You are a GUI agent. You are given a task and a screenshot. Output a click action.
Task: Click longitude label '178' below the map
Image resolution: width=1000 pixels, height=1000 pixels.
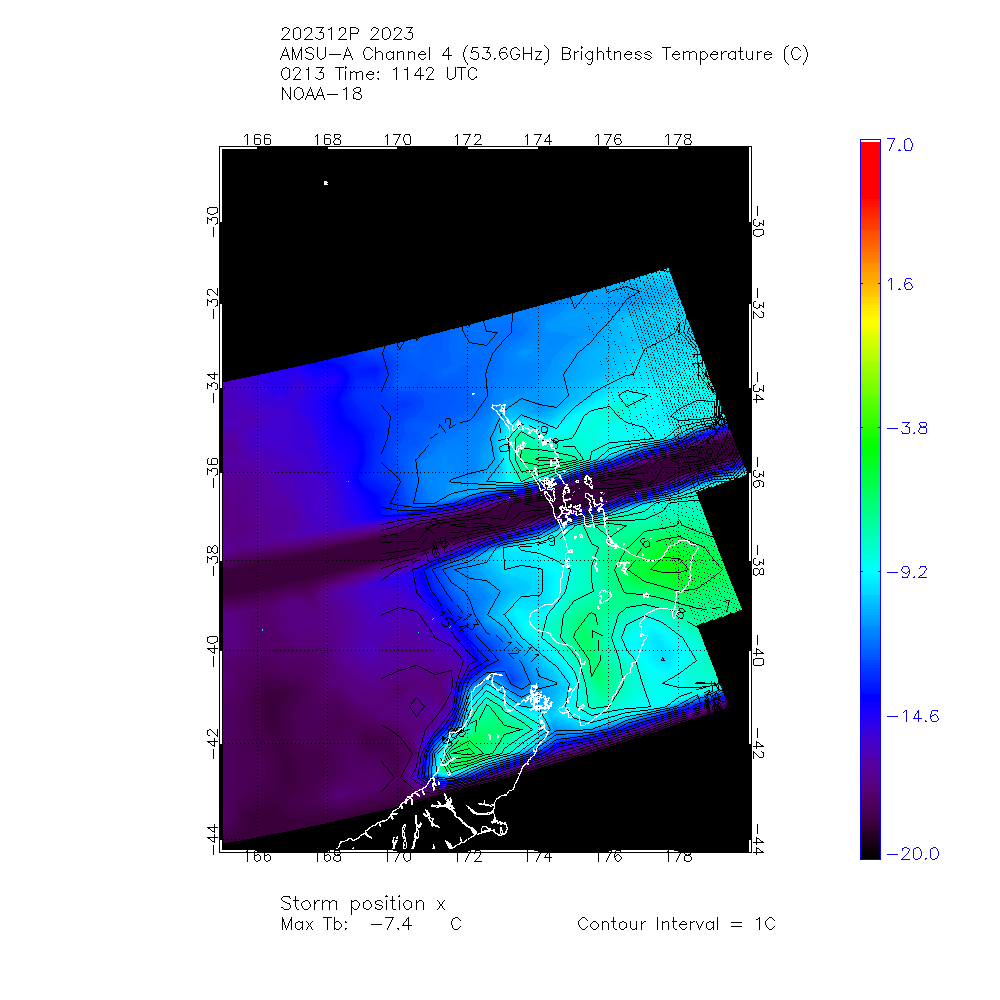(x=678, y=857)
